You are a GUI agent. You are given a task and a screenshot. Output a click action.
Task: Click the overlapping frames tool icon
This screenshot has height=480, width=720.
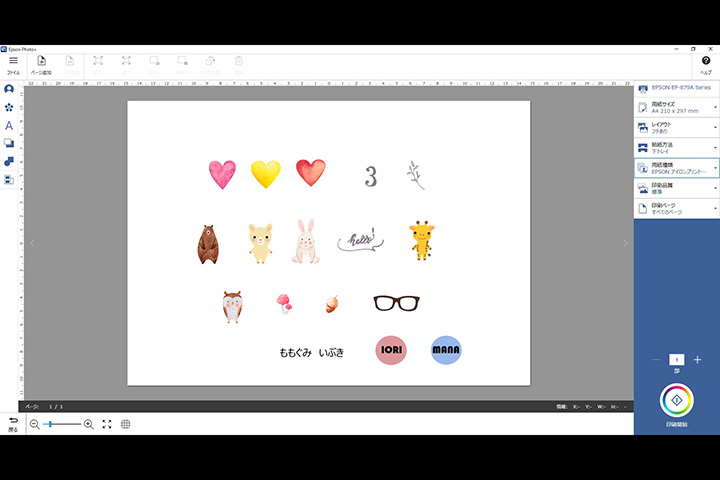(x=9, y=144)
